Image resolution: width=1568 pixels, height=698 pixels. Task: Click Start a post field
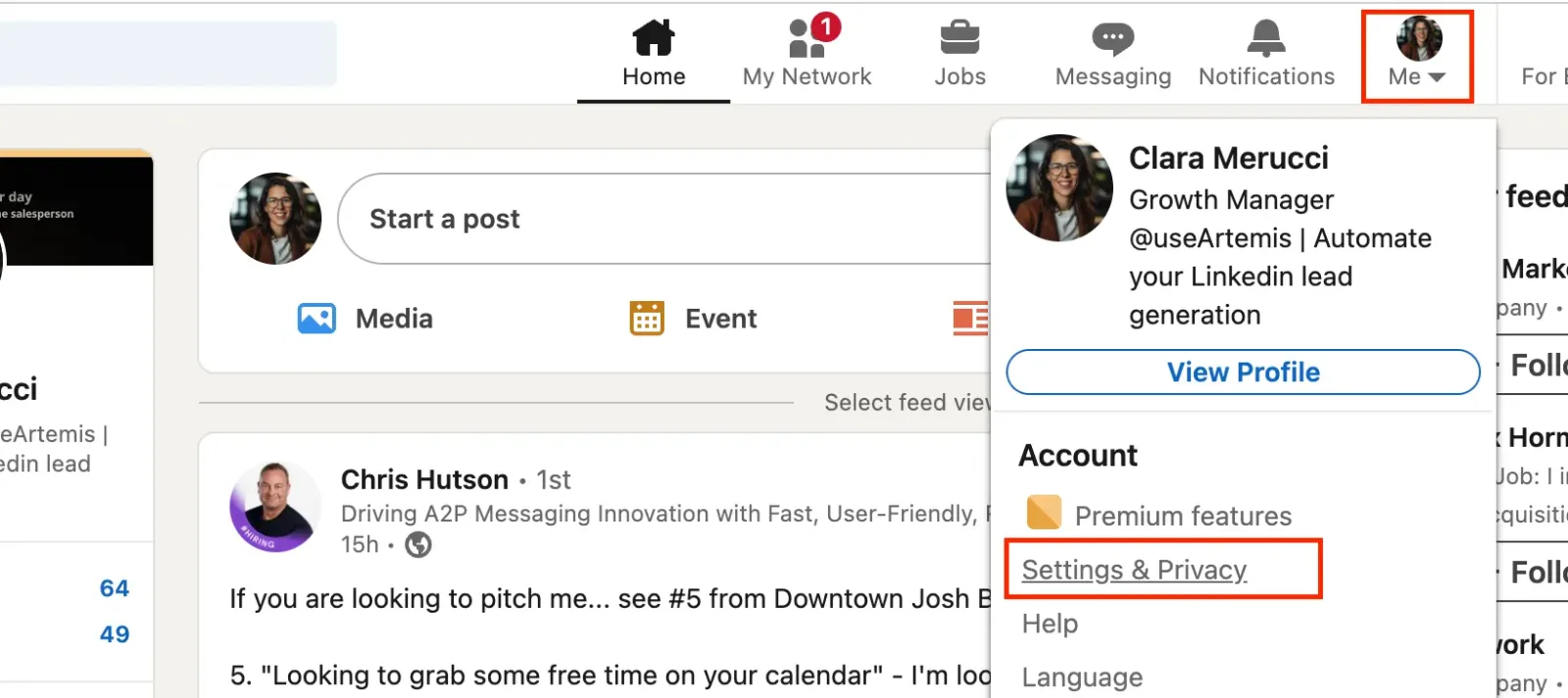coord(666,219)
